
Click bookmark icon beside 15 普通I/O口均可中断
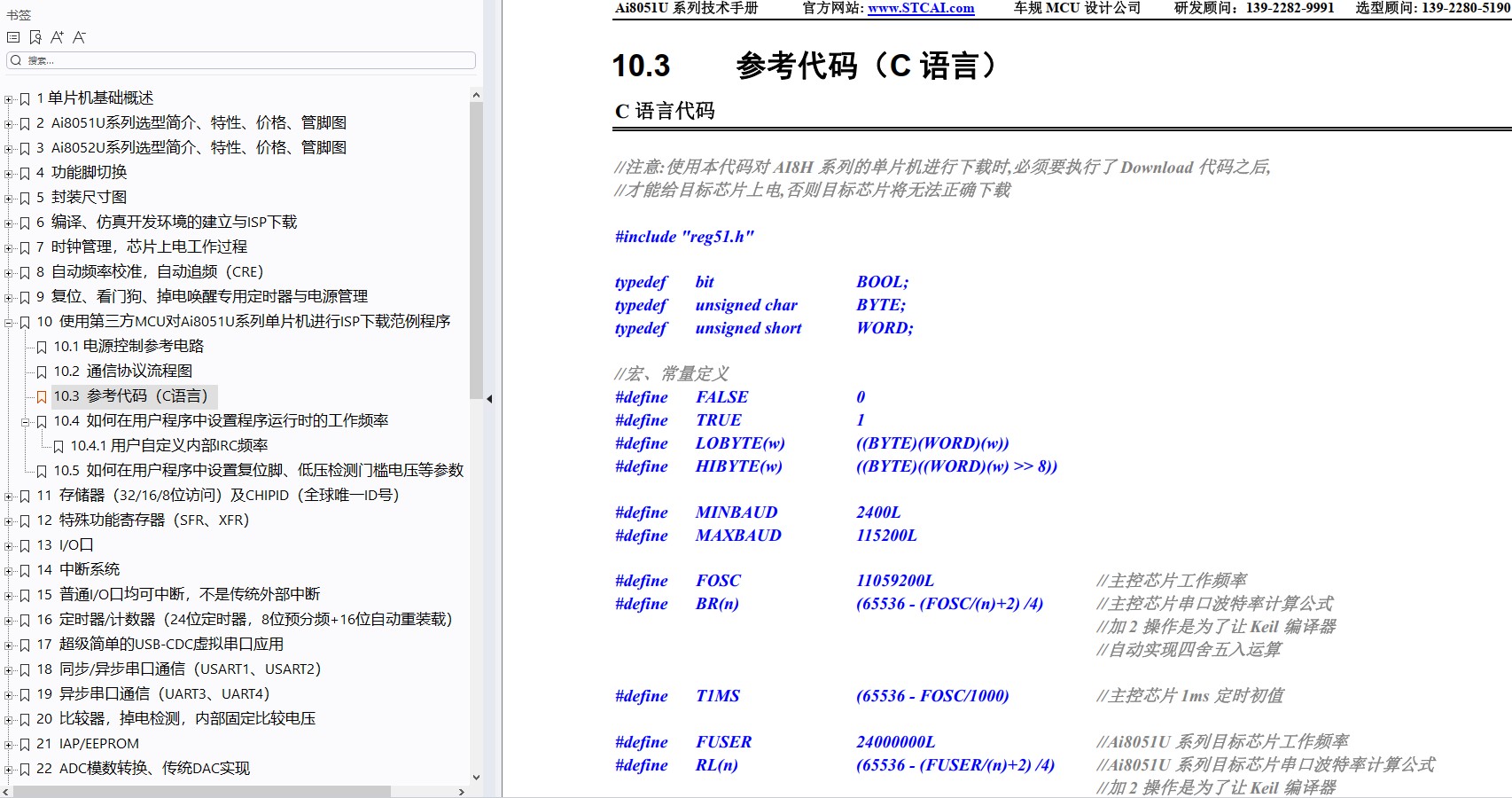25,595
